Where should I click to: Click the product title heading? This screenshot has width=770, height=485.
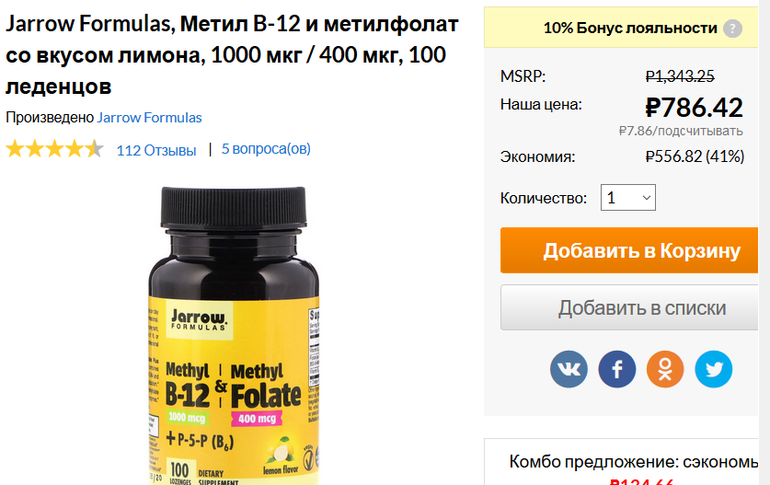coord(232,55)
